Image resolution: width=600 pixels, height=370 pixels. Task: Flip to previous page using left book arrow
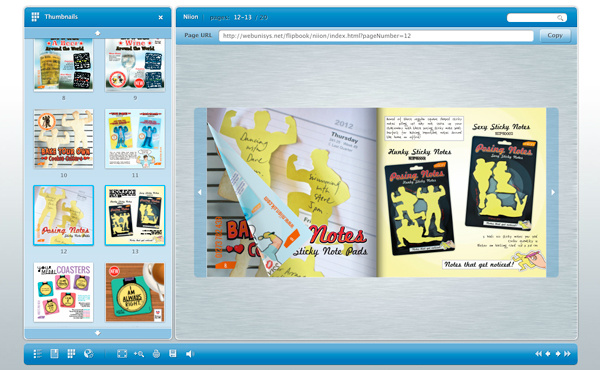point(200,192)
